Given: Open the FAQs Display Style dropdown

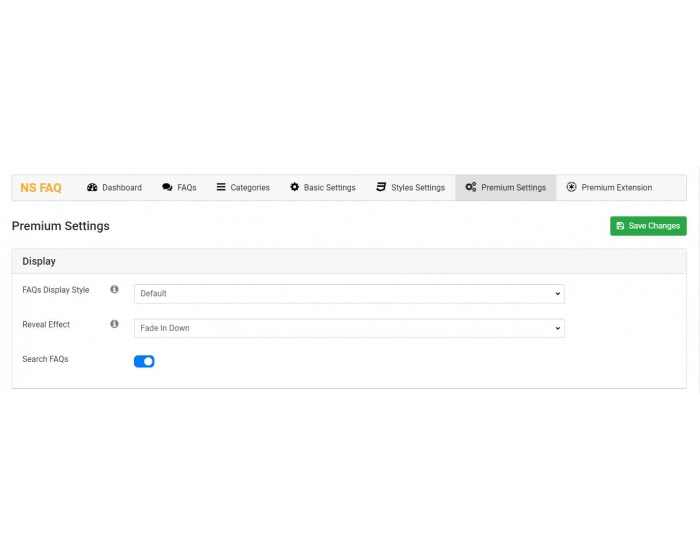Looking at the screenshot, I should [x=349, y=294].
